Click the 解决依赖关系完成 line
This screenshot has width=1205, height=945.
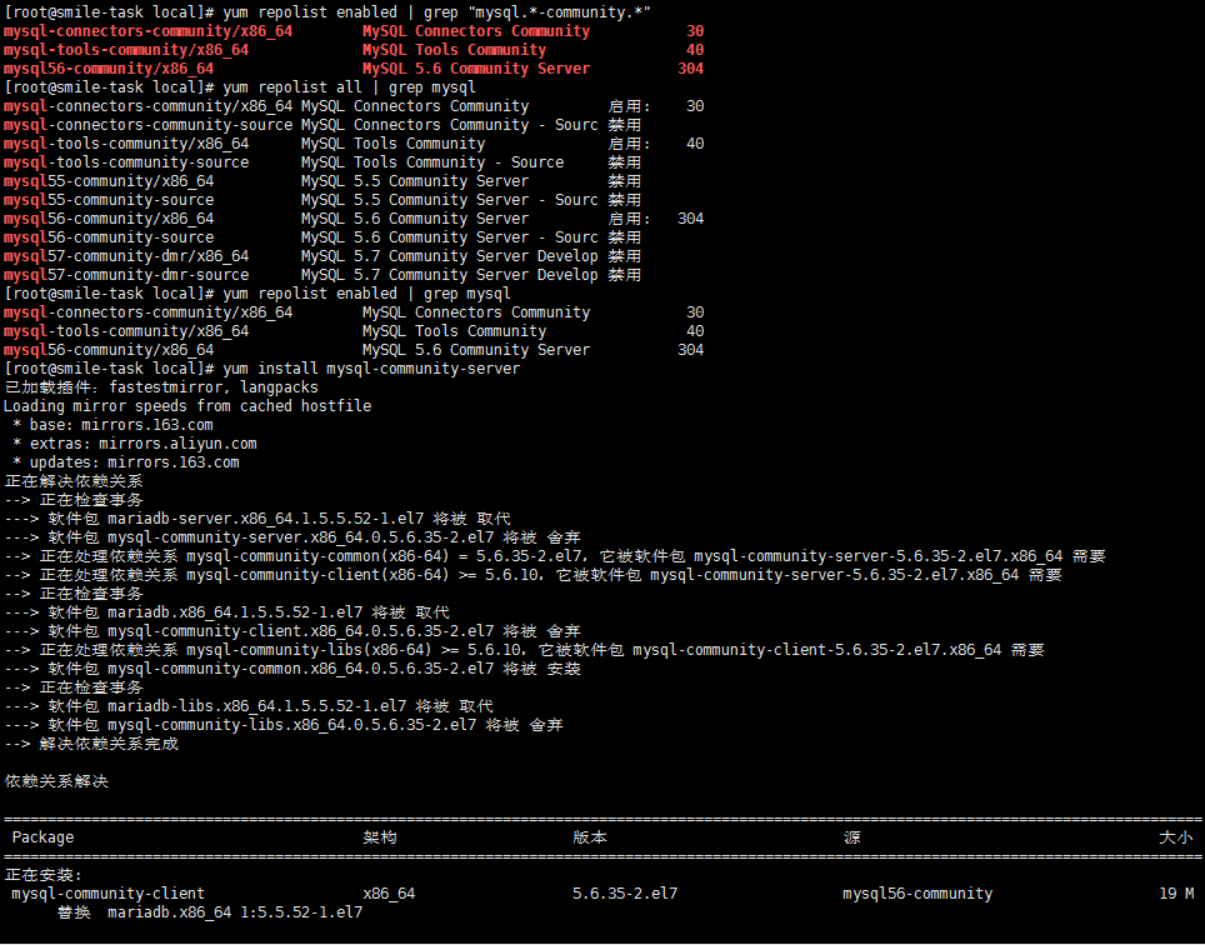click(91, 743)
